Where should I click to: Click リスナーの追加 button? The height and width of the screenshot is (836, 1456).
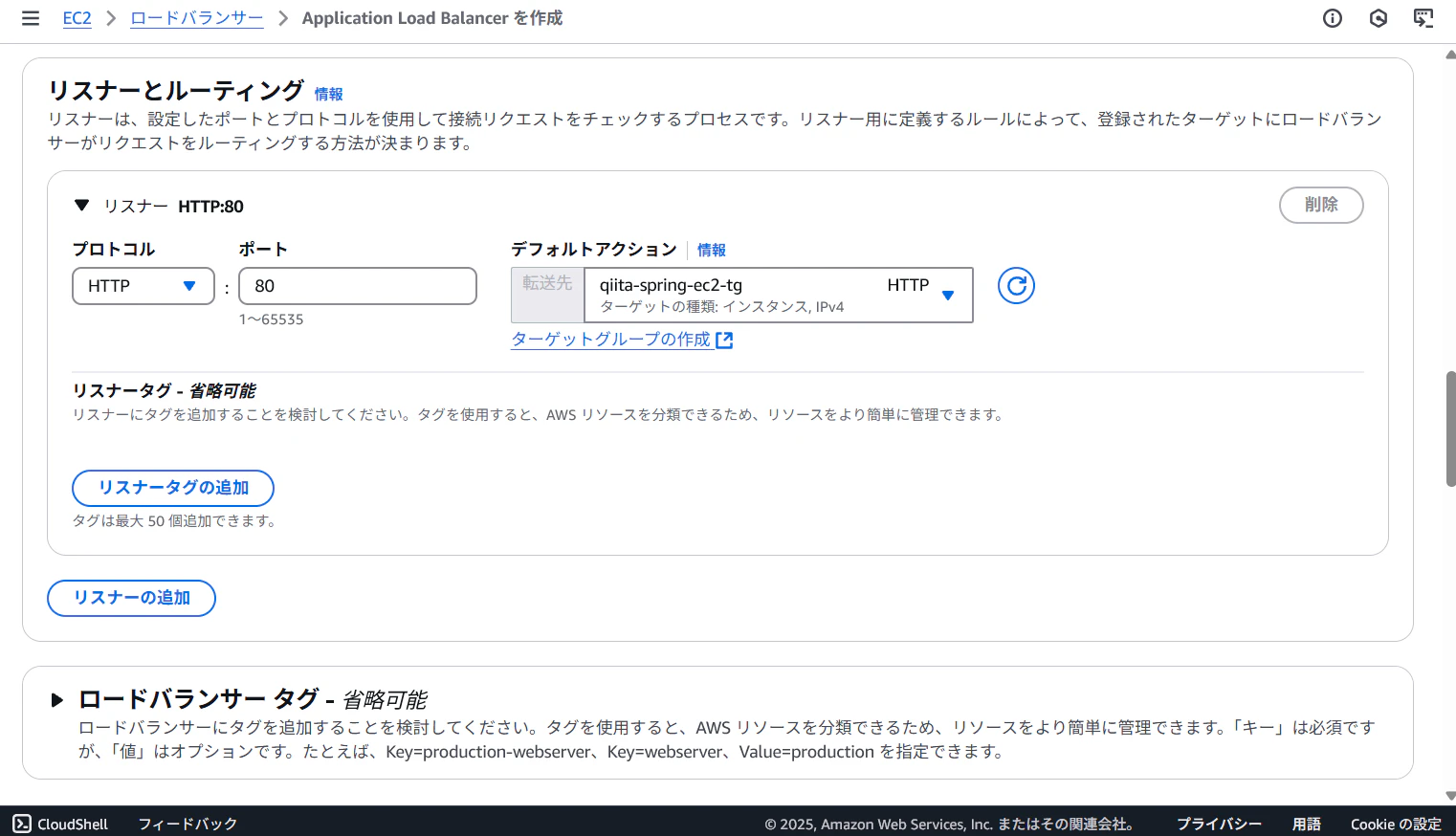pos(132,598)
